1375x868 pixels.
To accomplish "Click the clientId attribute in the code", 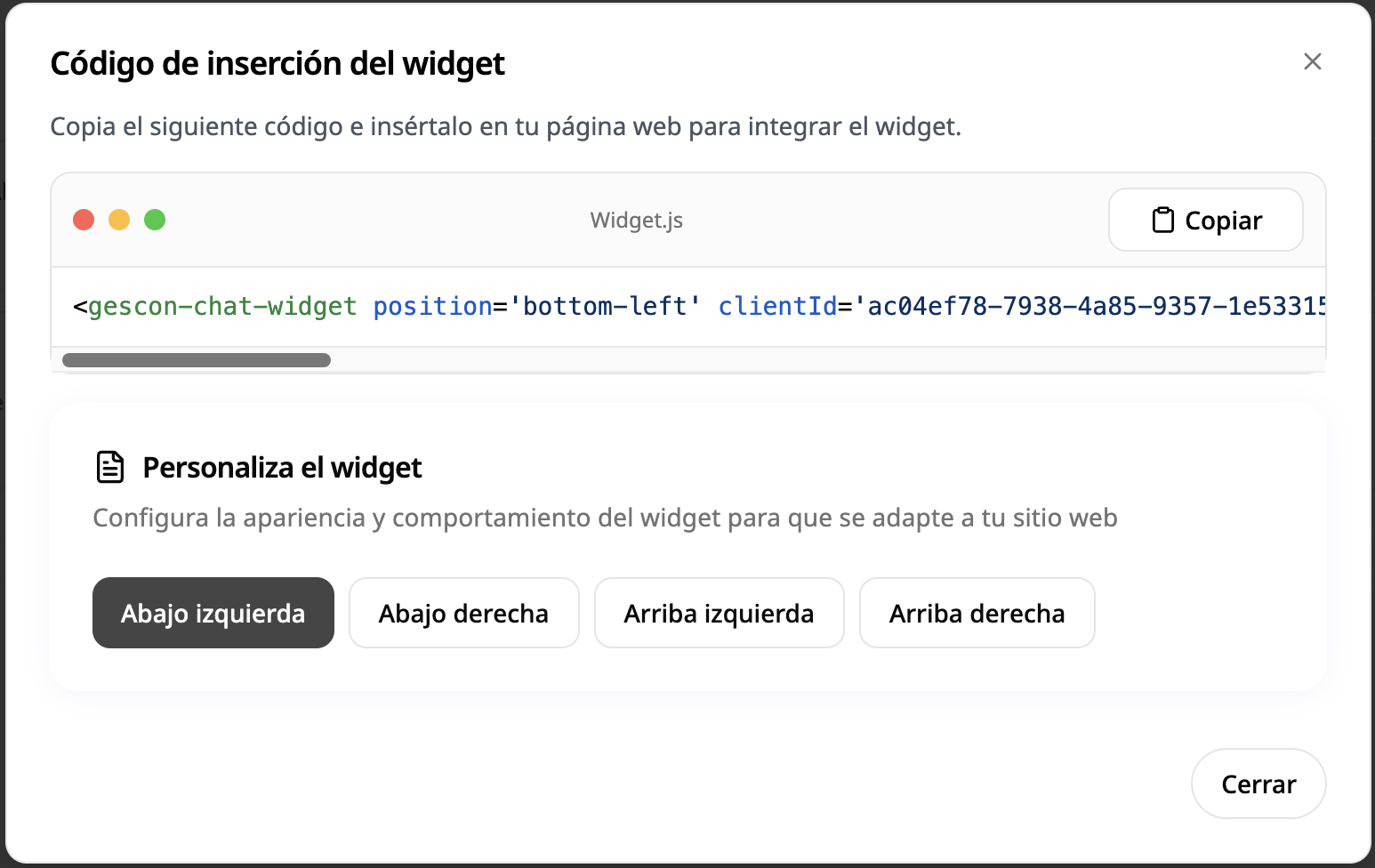I will coord(777,305).
